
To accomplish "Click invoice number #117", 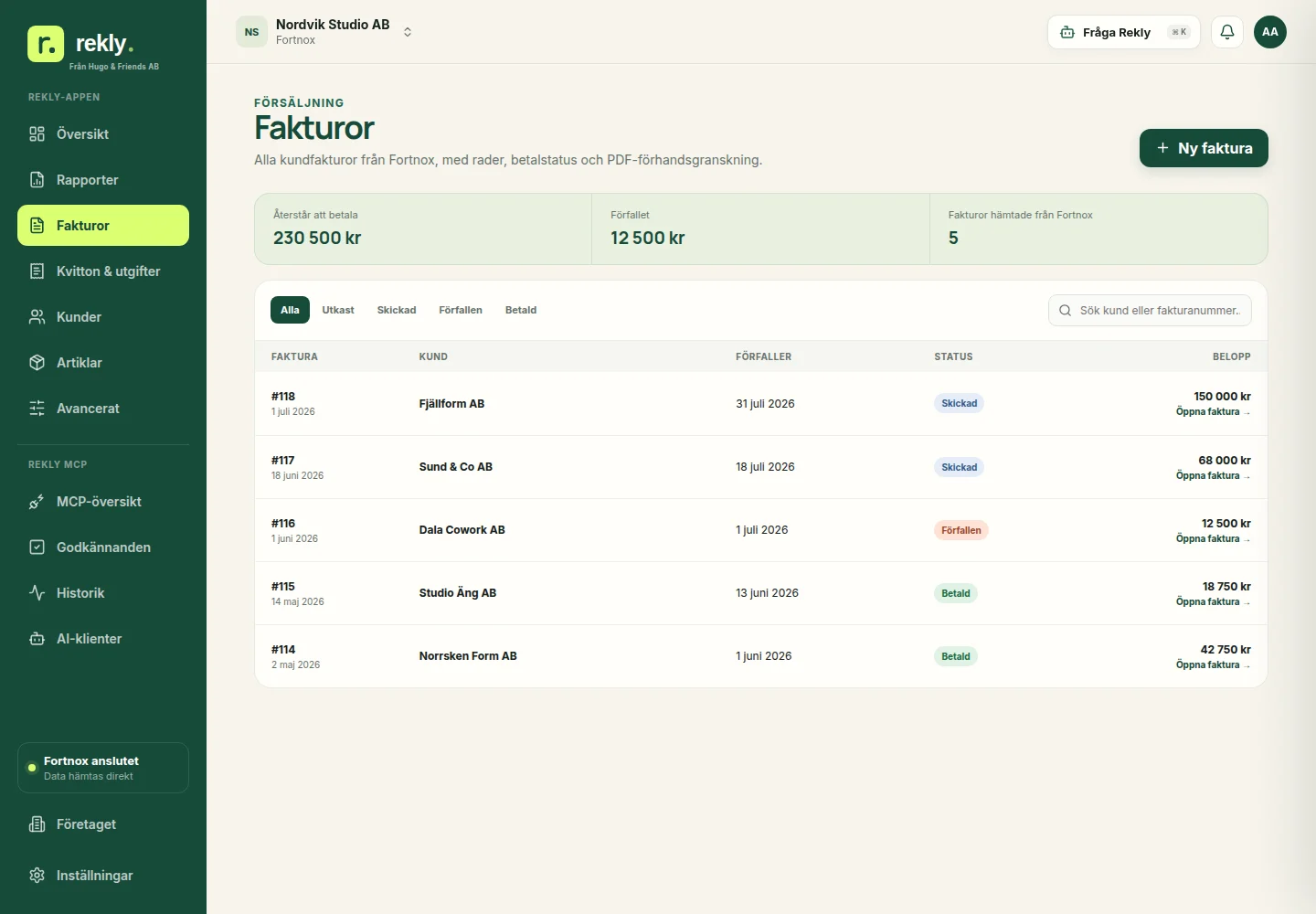I will click(283, 461).
